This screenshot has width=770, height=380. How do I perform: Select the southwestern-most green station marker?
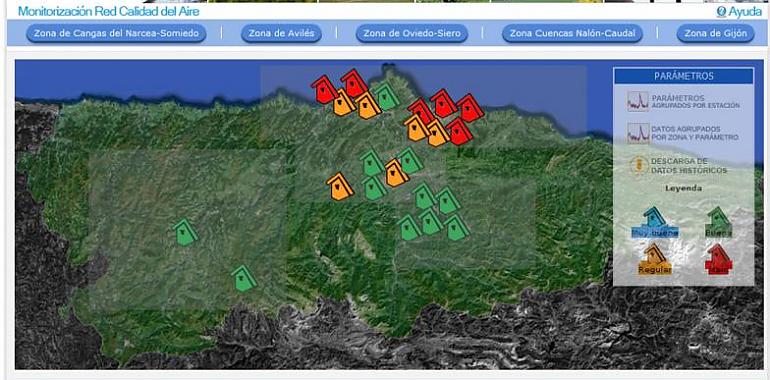tap(244, 278)
